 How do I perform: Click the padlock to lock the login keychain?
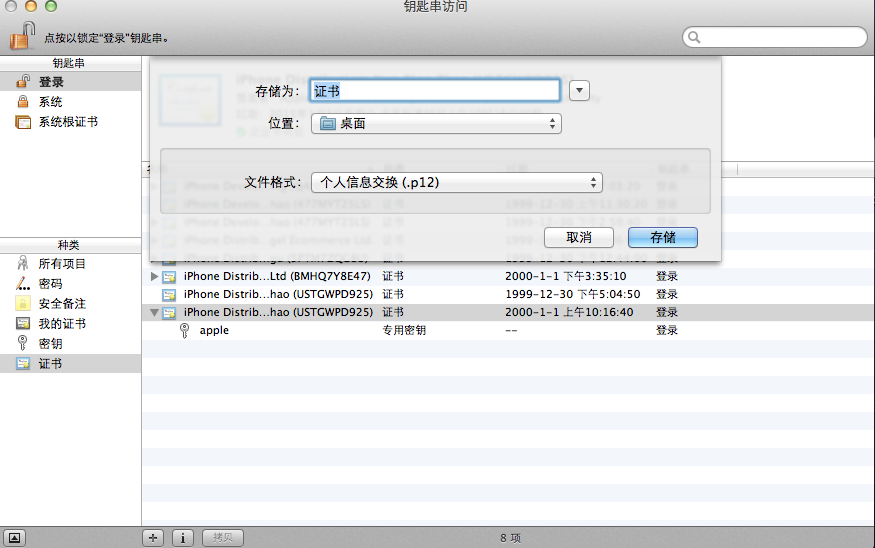pos(22,36)
